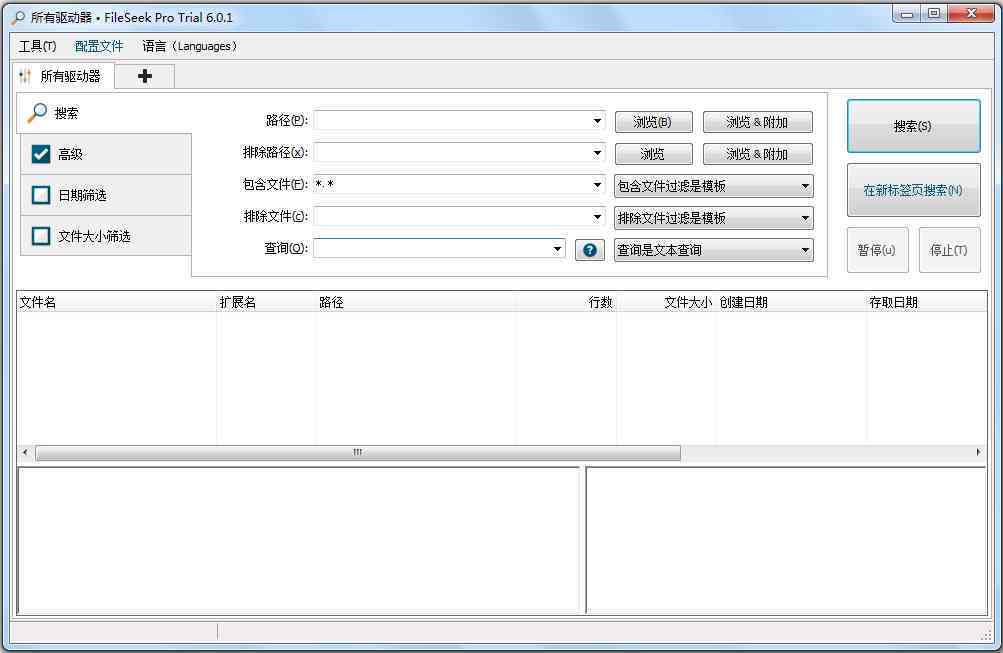1003x653 pixels.
Task: Click the magnifier search icon beside 搜索
Action: 37,113
